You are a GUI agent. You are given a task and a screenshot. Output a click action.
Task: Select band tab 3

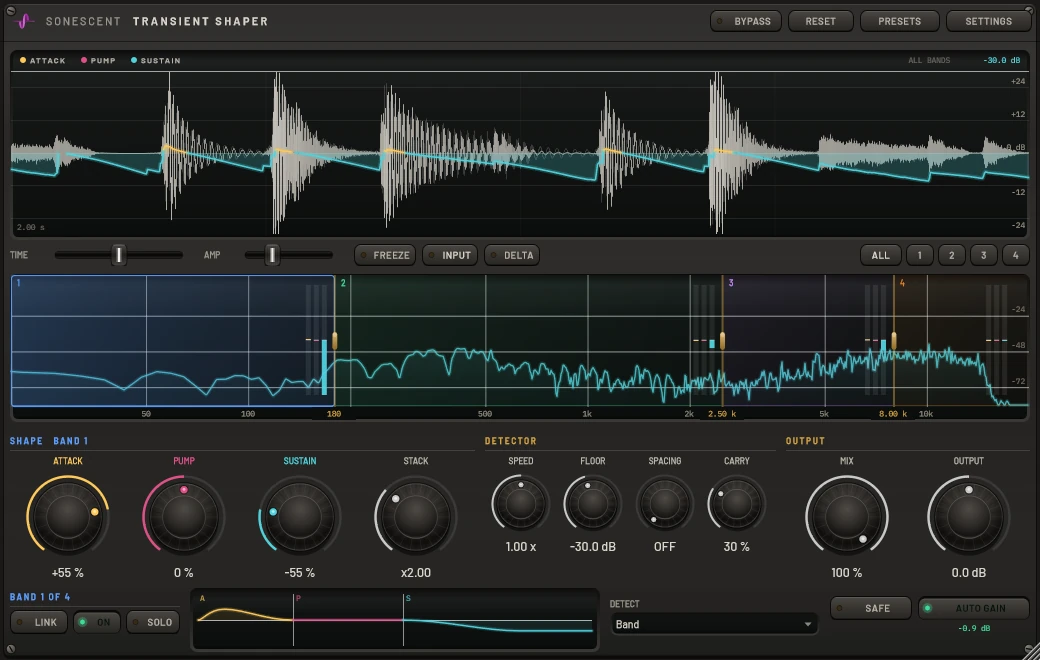(x=984, y=255)
